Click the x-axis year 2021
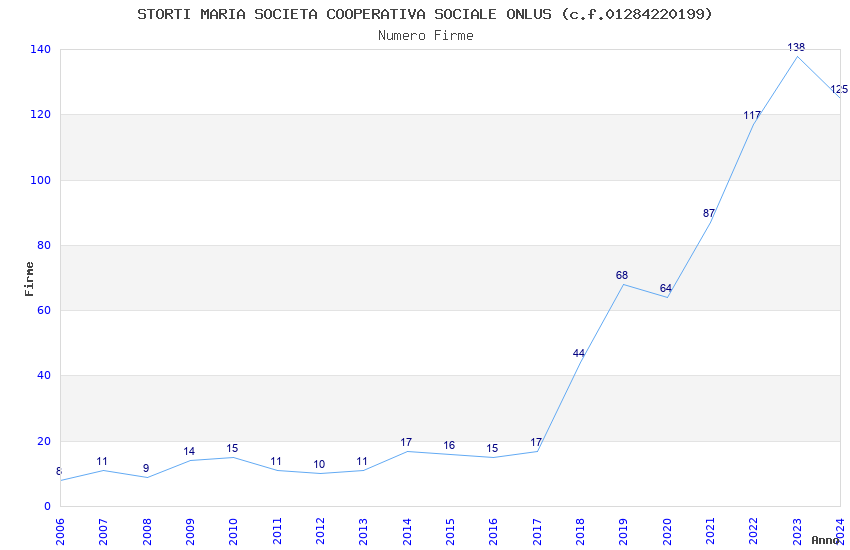This screenshot has height=550, width=850. tap(710, 532)
